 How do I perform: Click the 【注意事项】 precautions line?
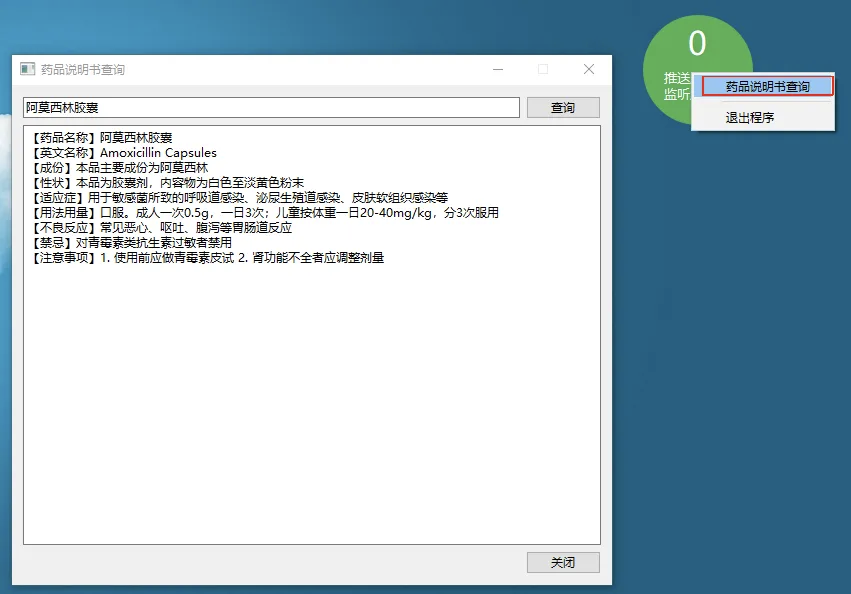coord(207,258)
